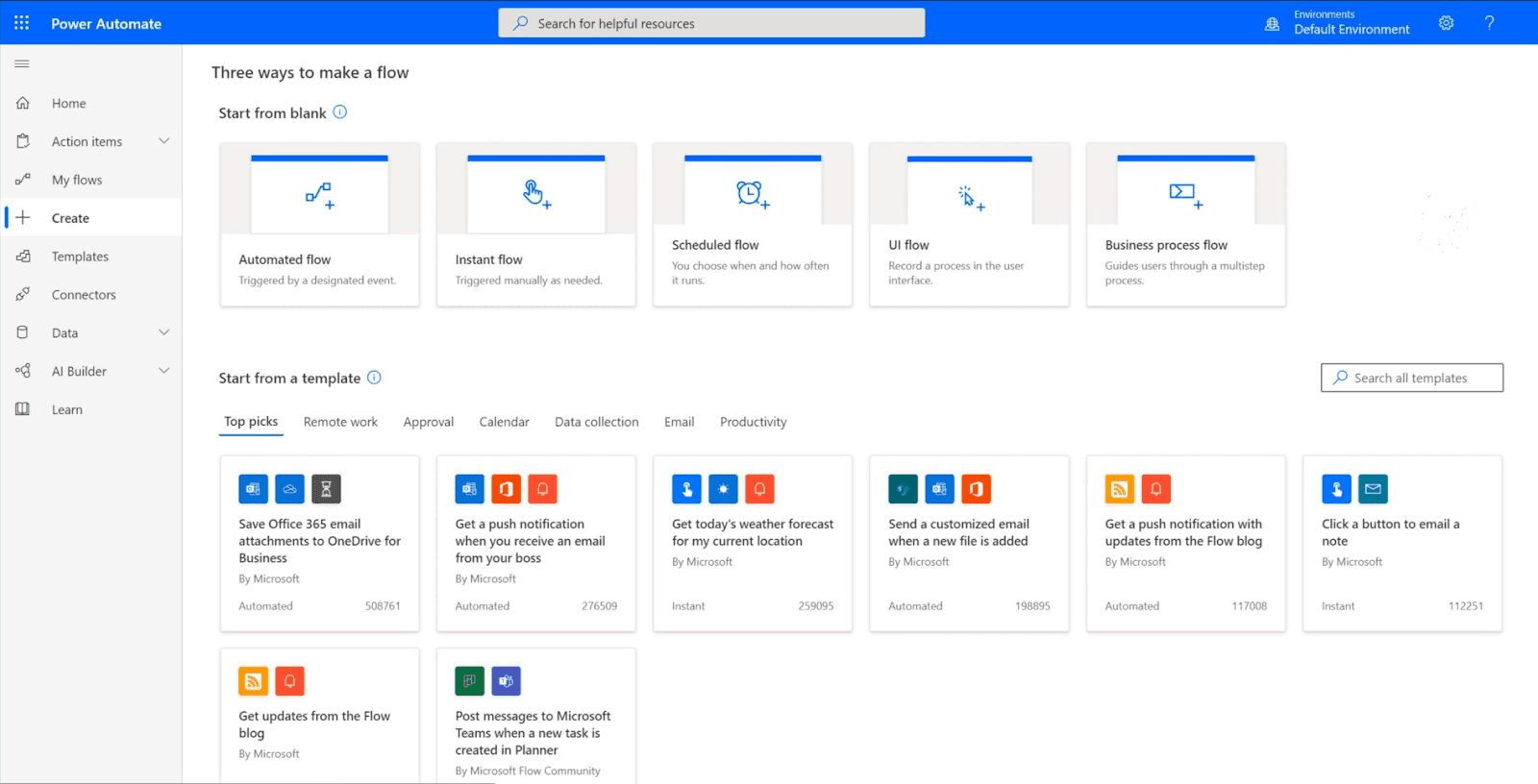
Task: Click the Power Automate title
Action: point(106,23)
